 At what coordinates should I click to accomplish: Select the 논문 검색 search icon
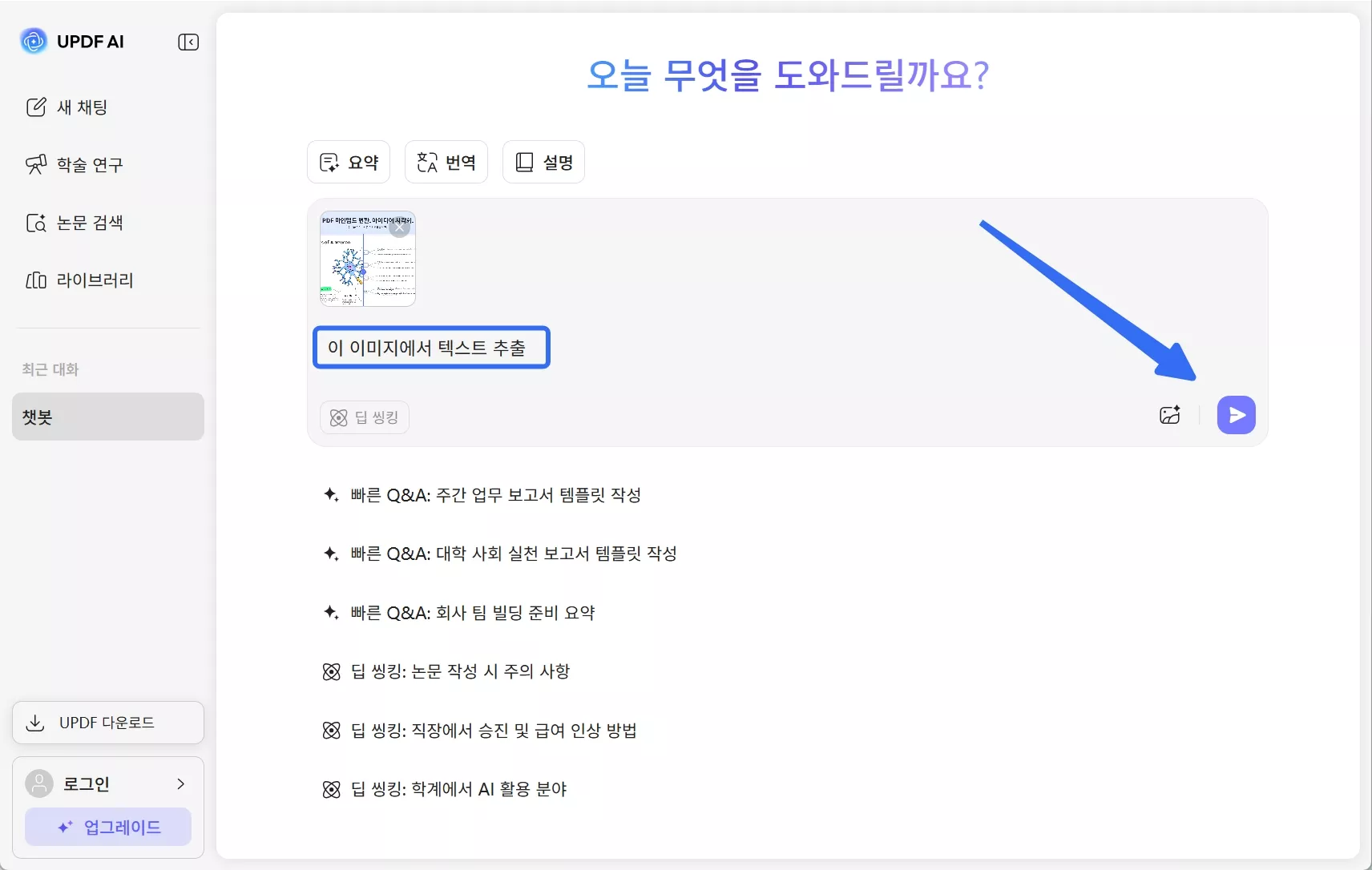[x=37, y=223]
